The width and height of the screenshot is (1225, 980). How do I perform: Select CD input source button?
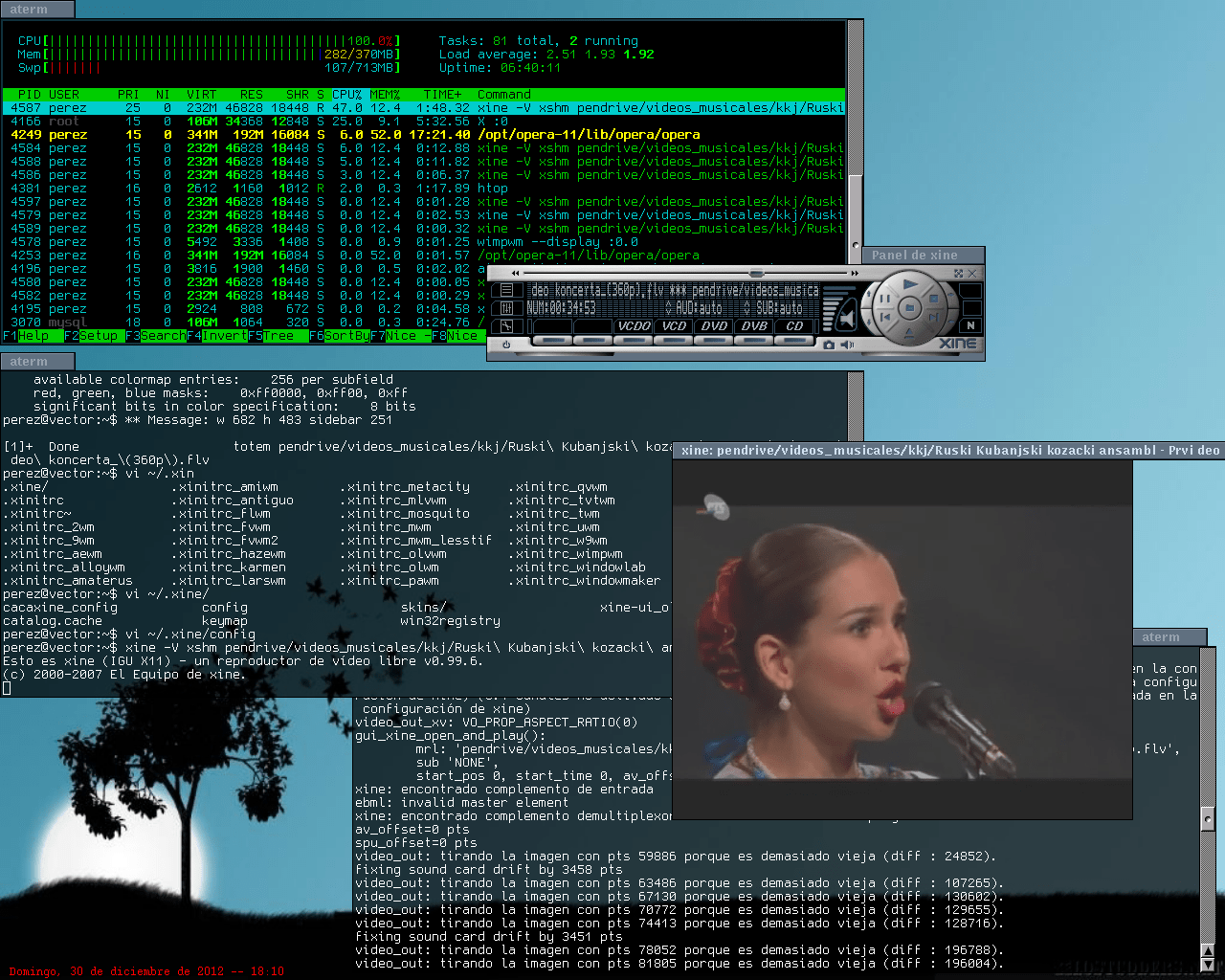pyautogui.click(x=794, y=326)
